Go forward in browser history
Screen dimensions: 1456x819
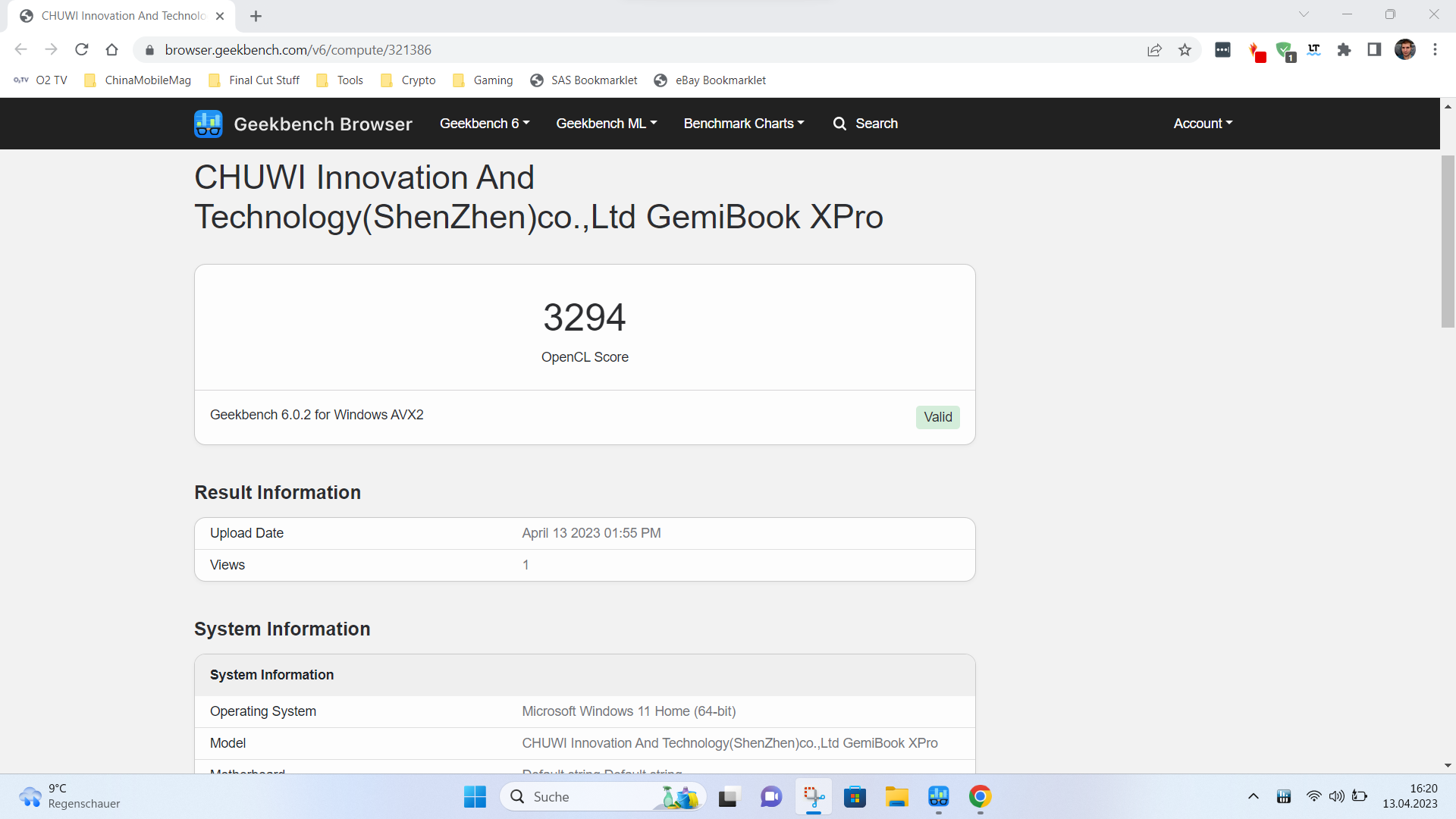(51, 50)
